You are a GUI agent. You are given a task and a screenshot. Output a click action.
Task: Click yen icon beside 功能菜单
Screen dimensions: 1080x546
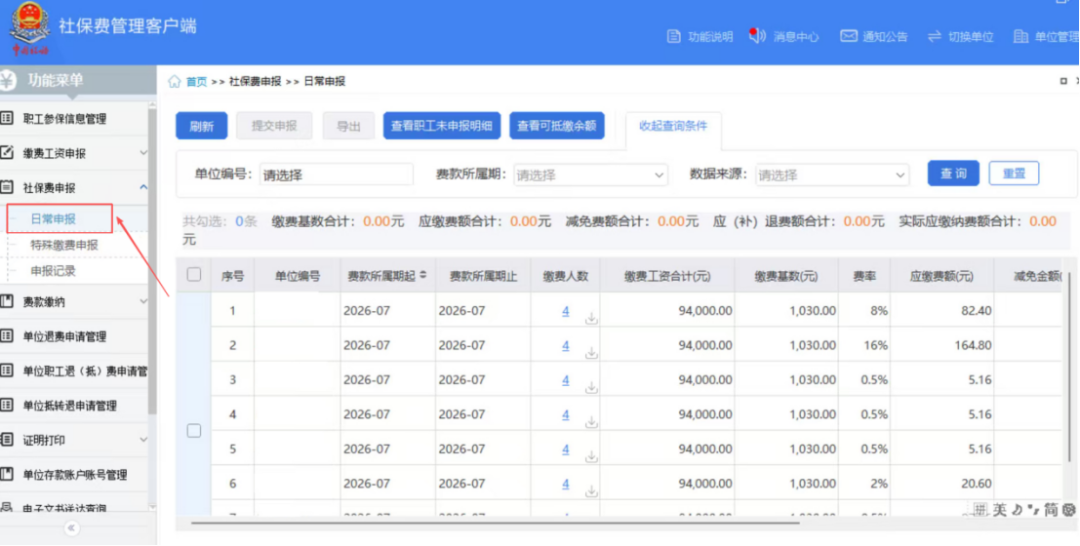(8, 81)
